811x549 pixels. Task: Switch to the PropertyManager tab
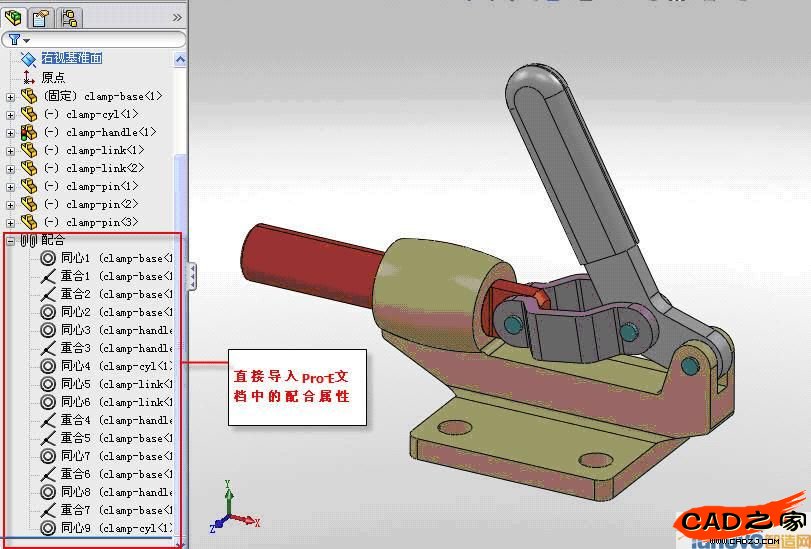point(41,17)
